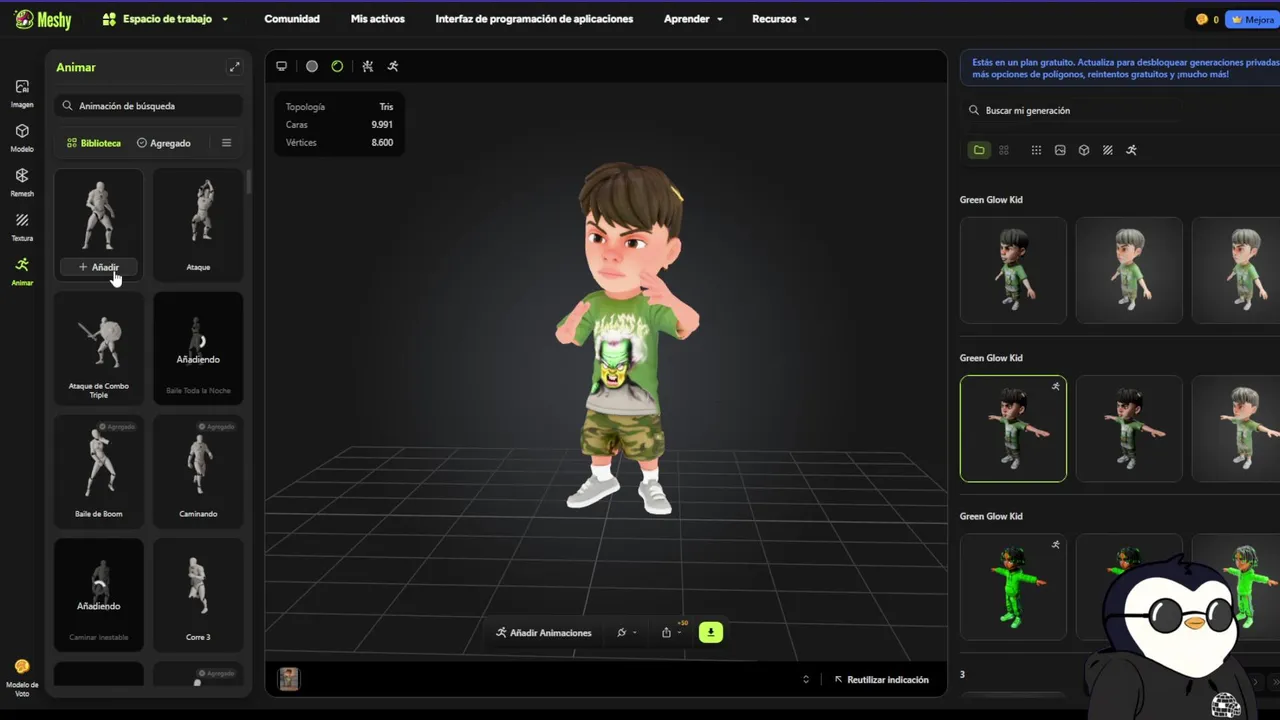
Task: Select the Caminar inestable animation card
Action: [98, 594]
